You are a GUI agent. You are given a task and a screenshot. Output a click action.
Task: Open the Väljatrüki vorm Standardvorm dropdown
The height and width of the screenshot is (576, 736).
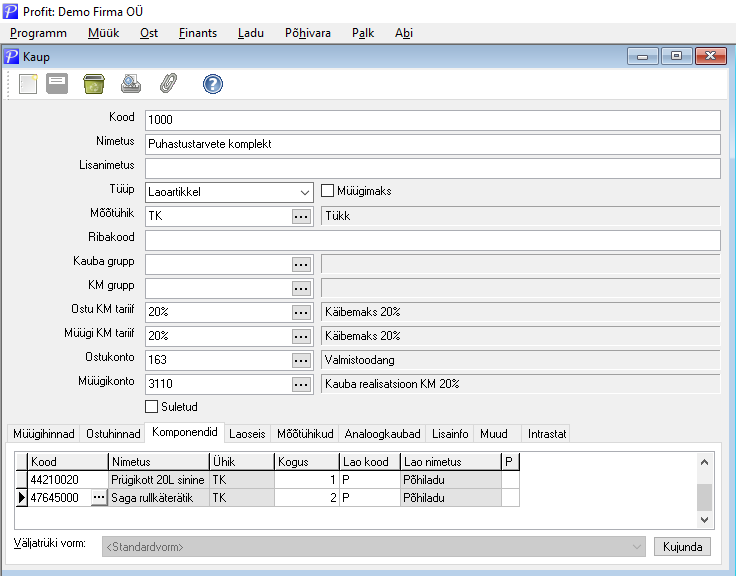pos(636,547)
